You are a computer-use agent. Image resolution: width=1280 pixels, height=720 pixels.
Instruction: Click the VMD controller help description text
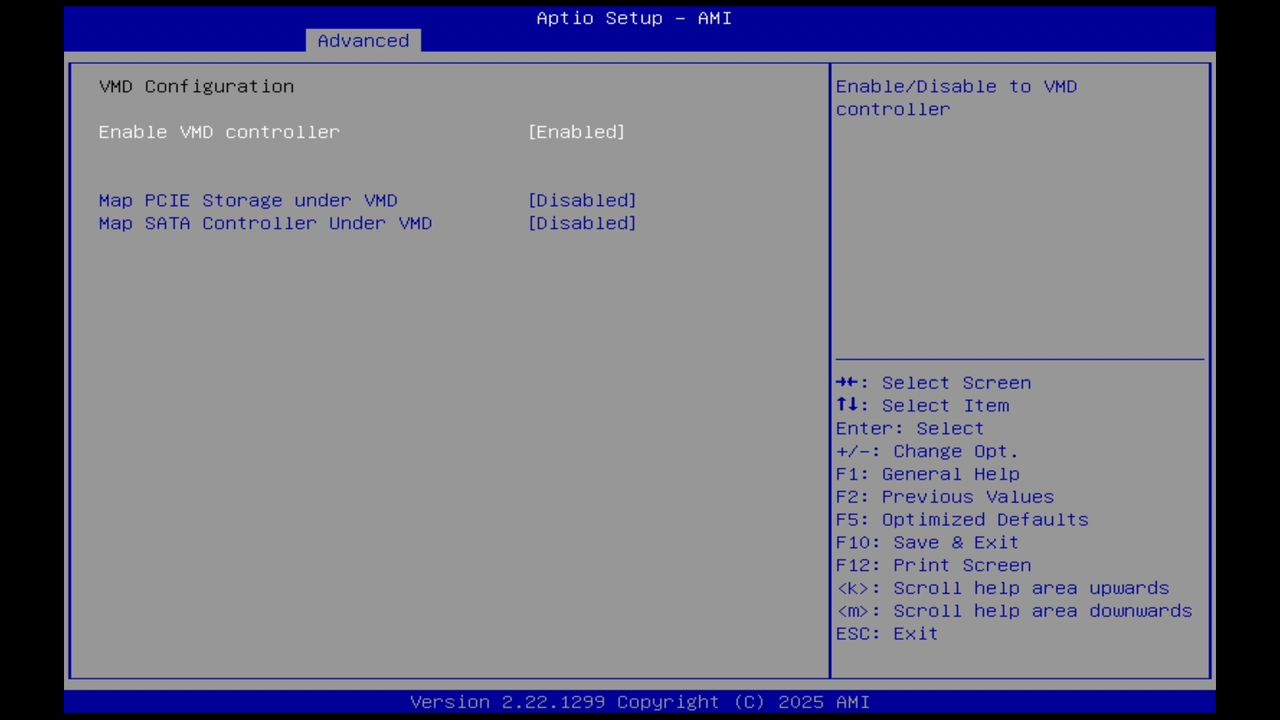956,97
